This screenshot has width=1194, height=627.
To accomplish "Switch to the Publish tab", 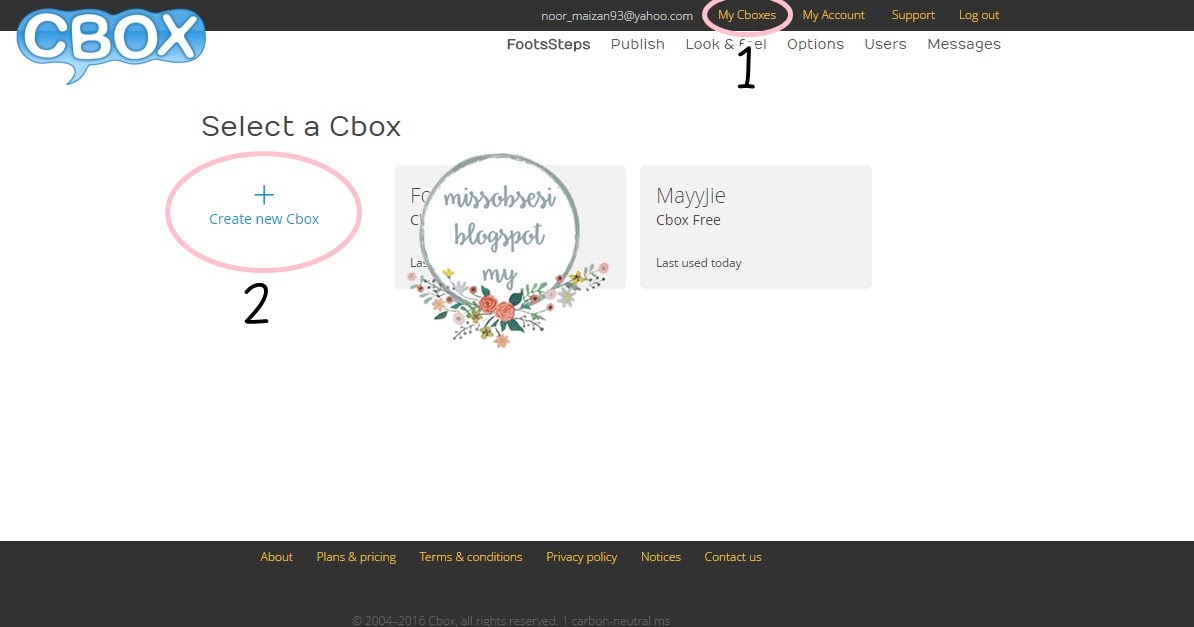I will [x=637, y=44].
